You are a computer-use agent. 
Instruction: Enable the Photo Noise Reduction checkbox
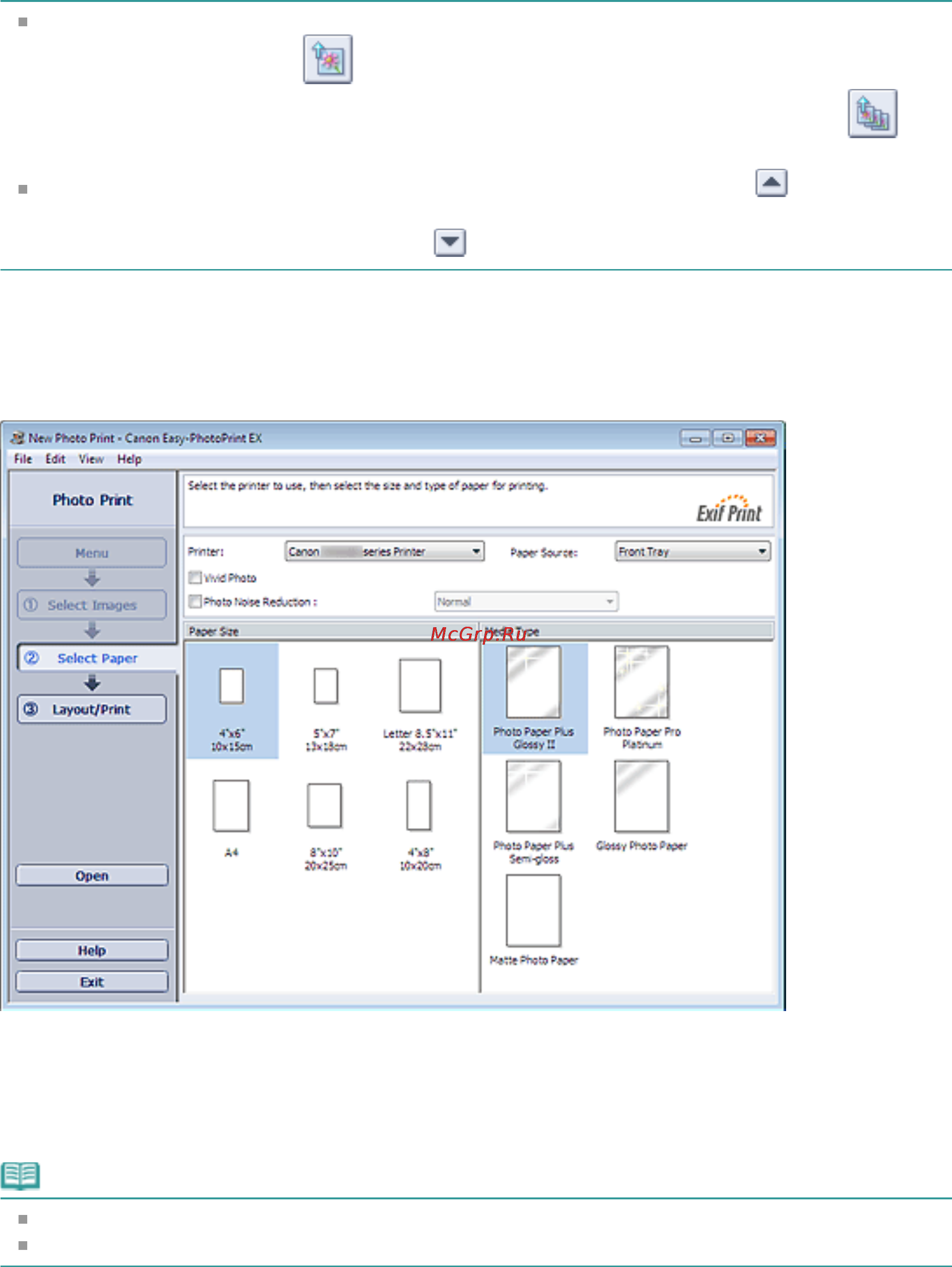point(196,601)
